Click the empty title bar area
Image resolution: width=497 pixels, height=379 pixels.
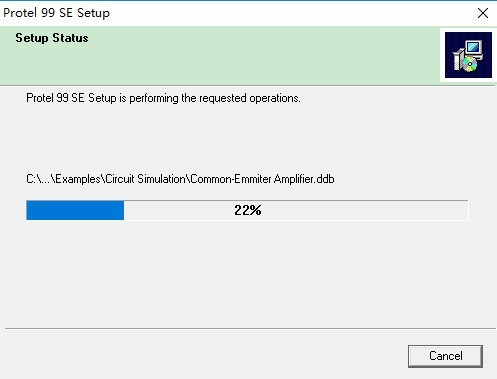[290, 13]
